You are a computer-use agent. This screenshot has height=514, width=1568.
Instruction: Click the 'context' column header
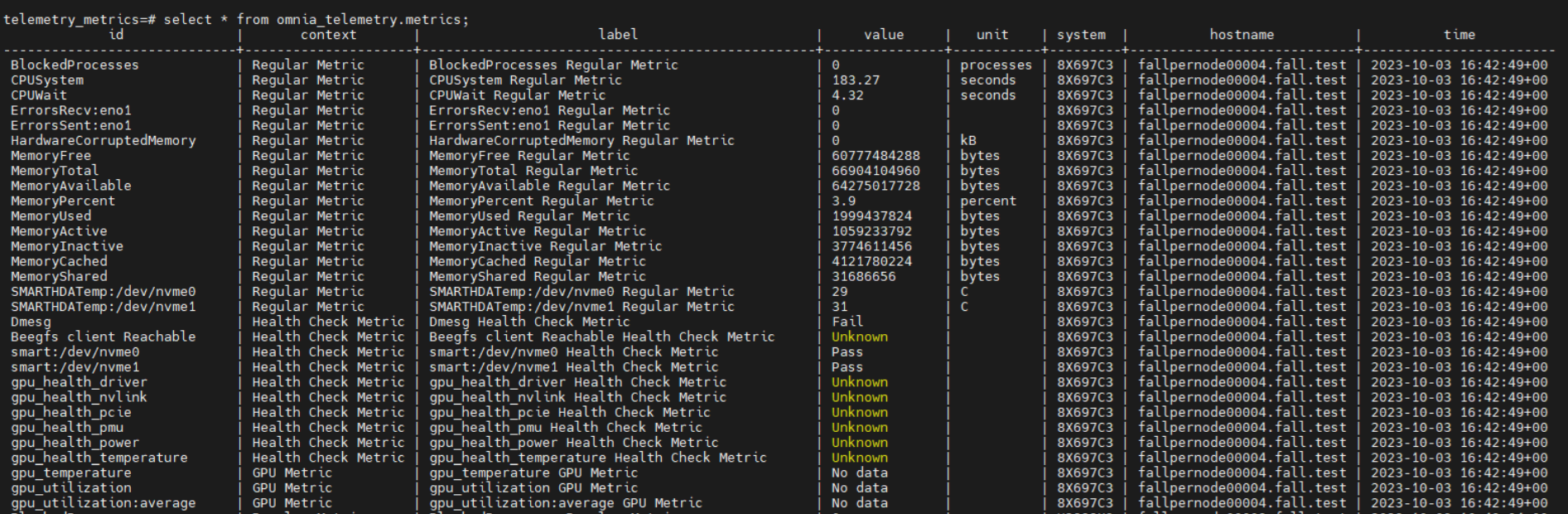click(x=328, y=35)
